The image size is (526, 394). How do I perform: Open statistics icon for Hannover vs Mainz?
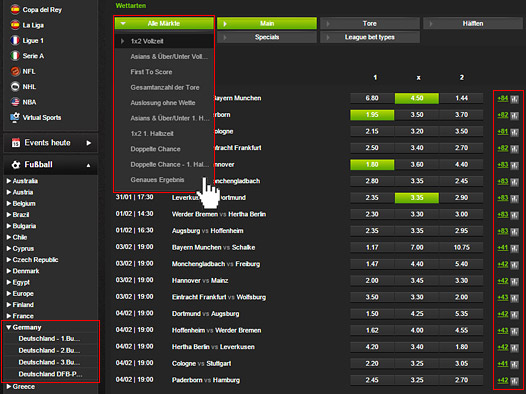point(514,281)
